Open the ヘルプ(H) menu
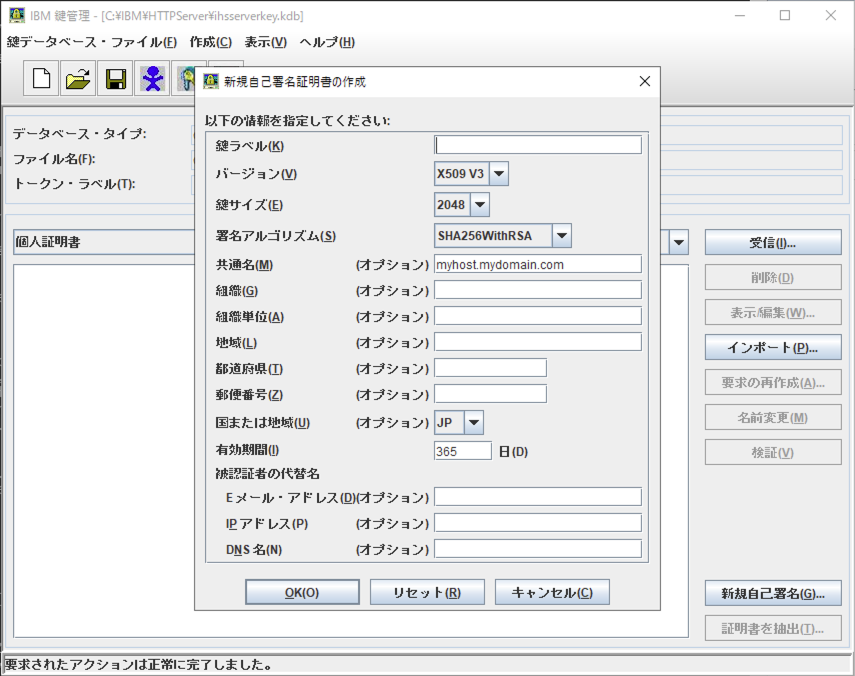The height and width of the screenshot is (676, 855). [327, 42]
